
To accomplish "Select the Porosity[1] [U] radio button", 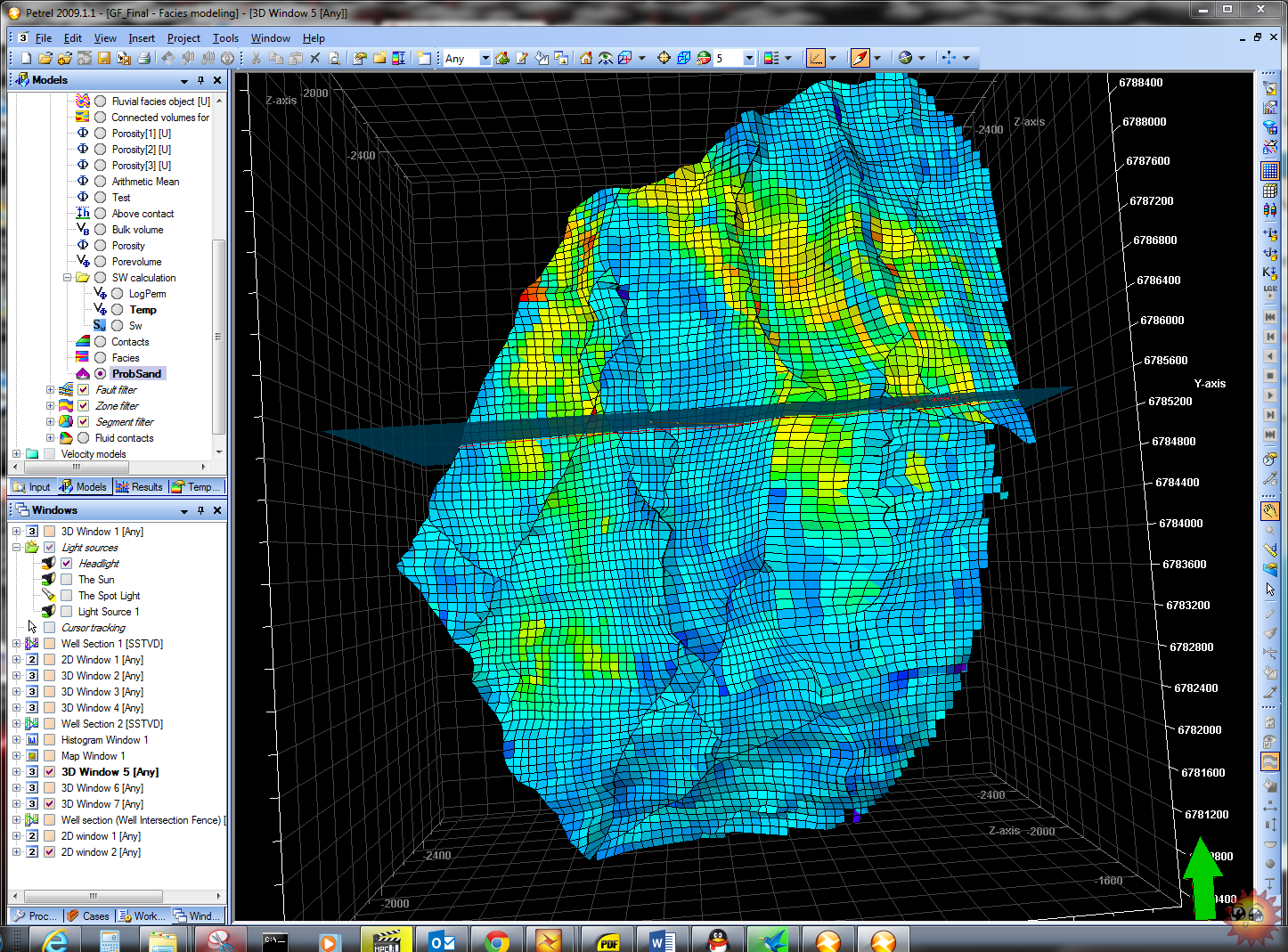I will (x=101, y=134).
